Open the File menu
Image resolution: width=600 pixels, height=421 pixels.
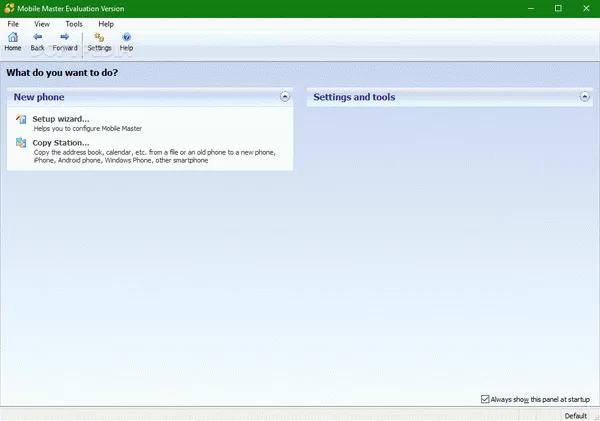13,24
